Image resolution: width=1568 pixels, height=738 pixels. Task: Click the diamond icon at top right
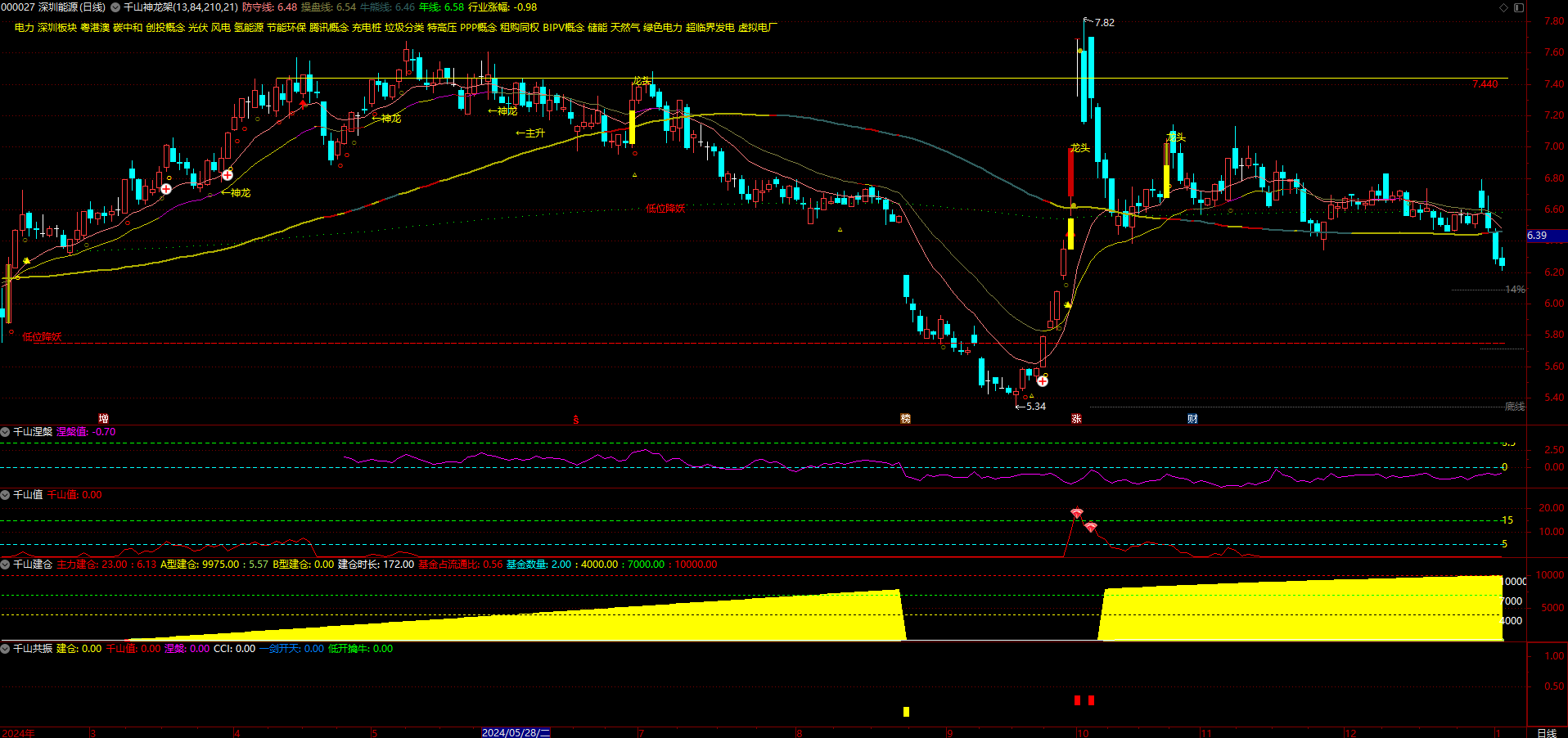pos(1503,7)
